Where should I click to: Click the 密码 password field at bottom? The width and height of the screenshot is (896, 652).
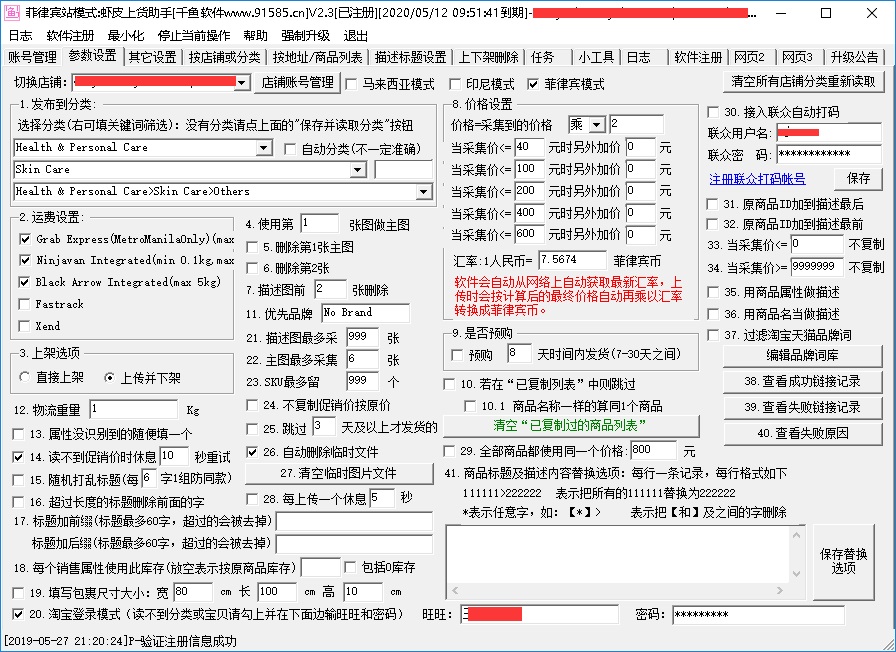[x=758, y=615]
